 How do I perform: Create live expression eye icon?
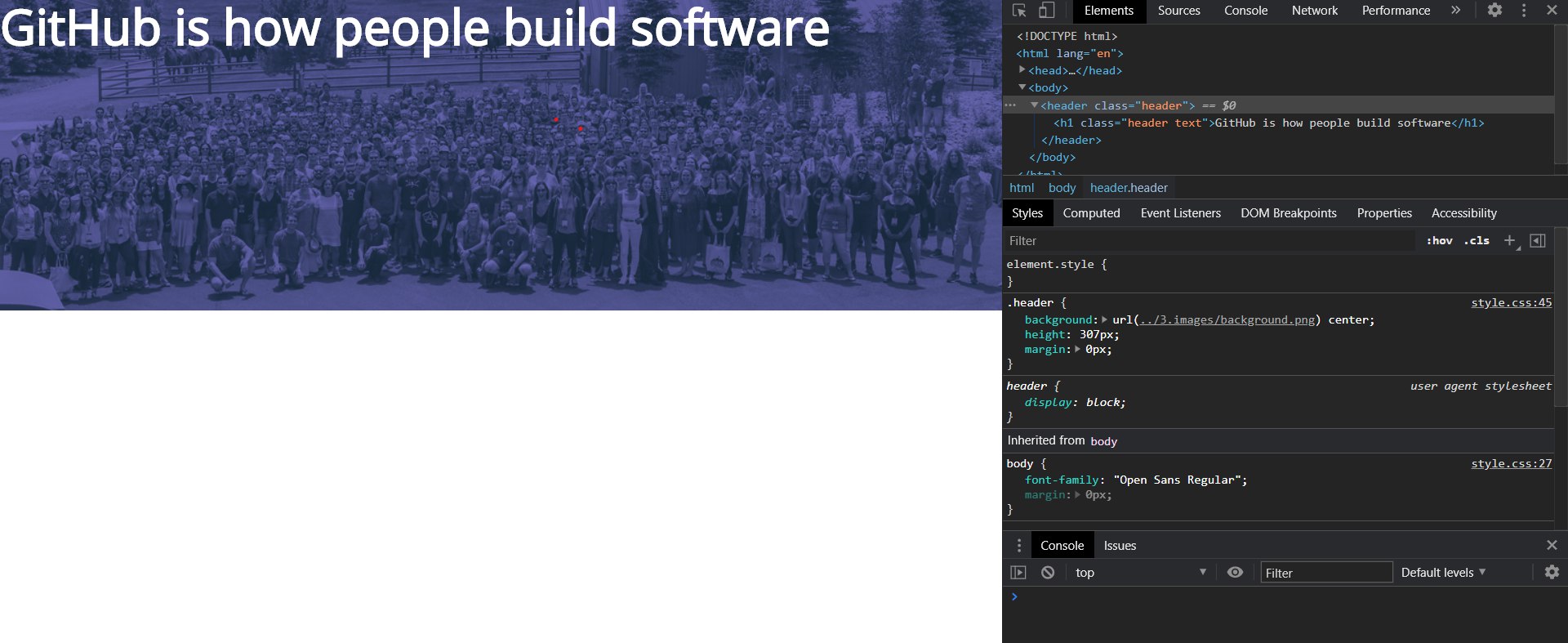coord(1235,573)
